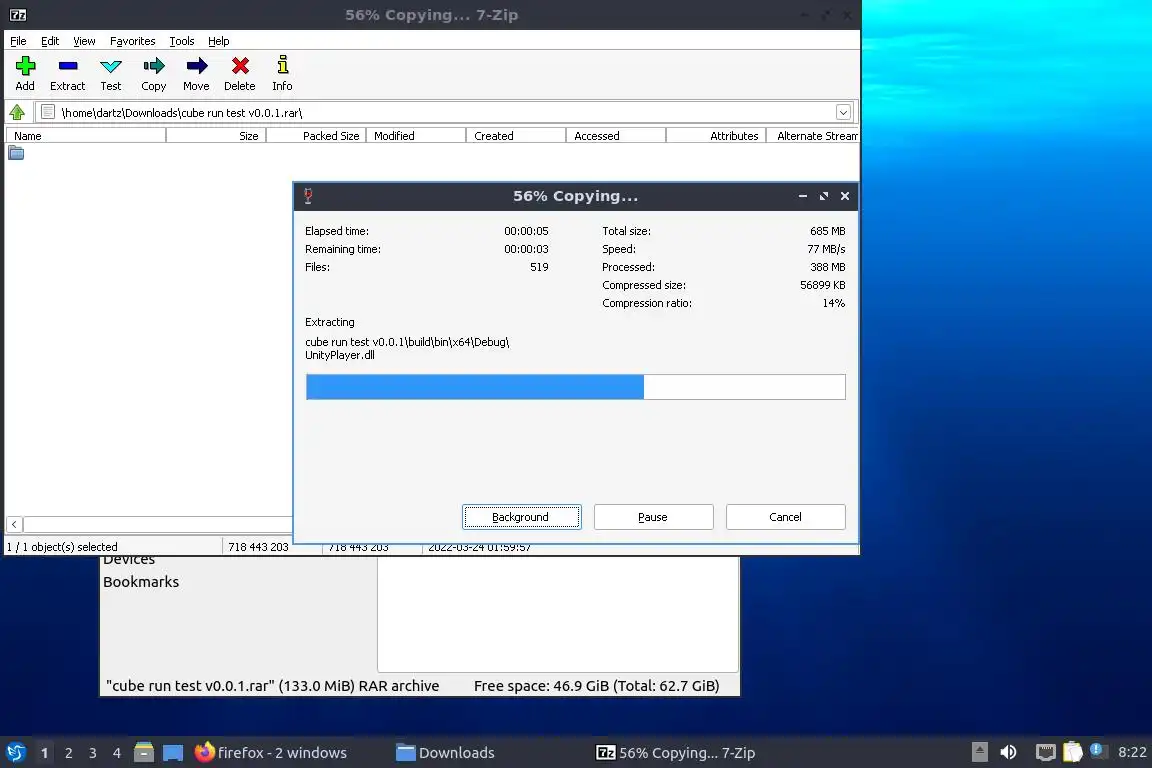
Task: Click the Copy toolbar icon
Action: tap(154, 73)
